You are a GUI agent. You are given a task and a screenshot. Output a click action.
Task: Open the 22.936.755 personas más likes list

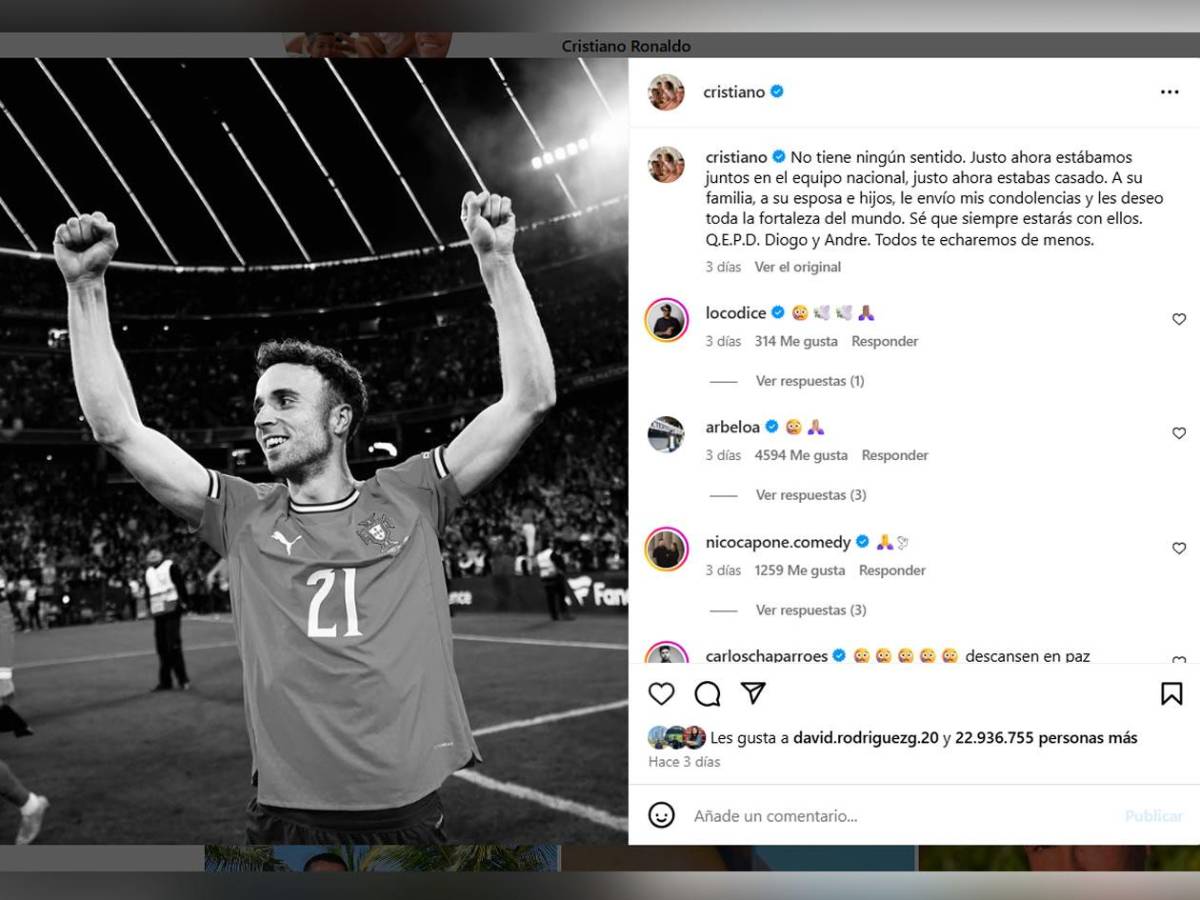pyautogui.click(x=1046, y=738)
